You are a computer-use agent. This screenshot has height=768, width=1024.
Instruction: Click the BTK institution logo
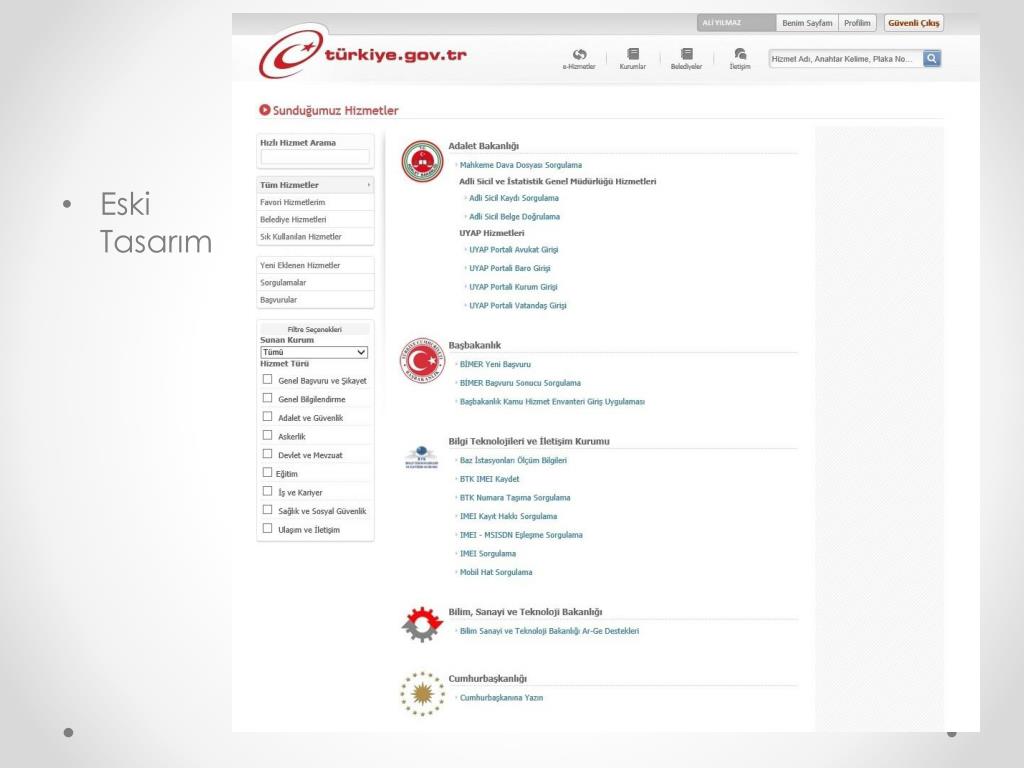pyautogui.click(x=421, y=457)
